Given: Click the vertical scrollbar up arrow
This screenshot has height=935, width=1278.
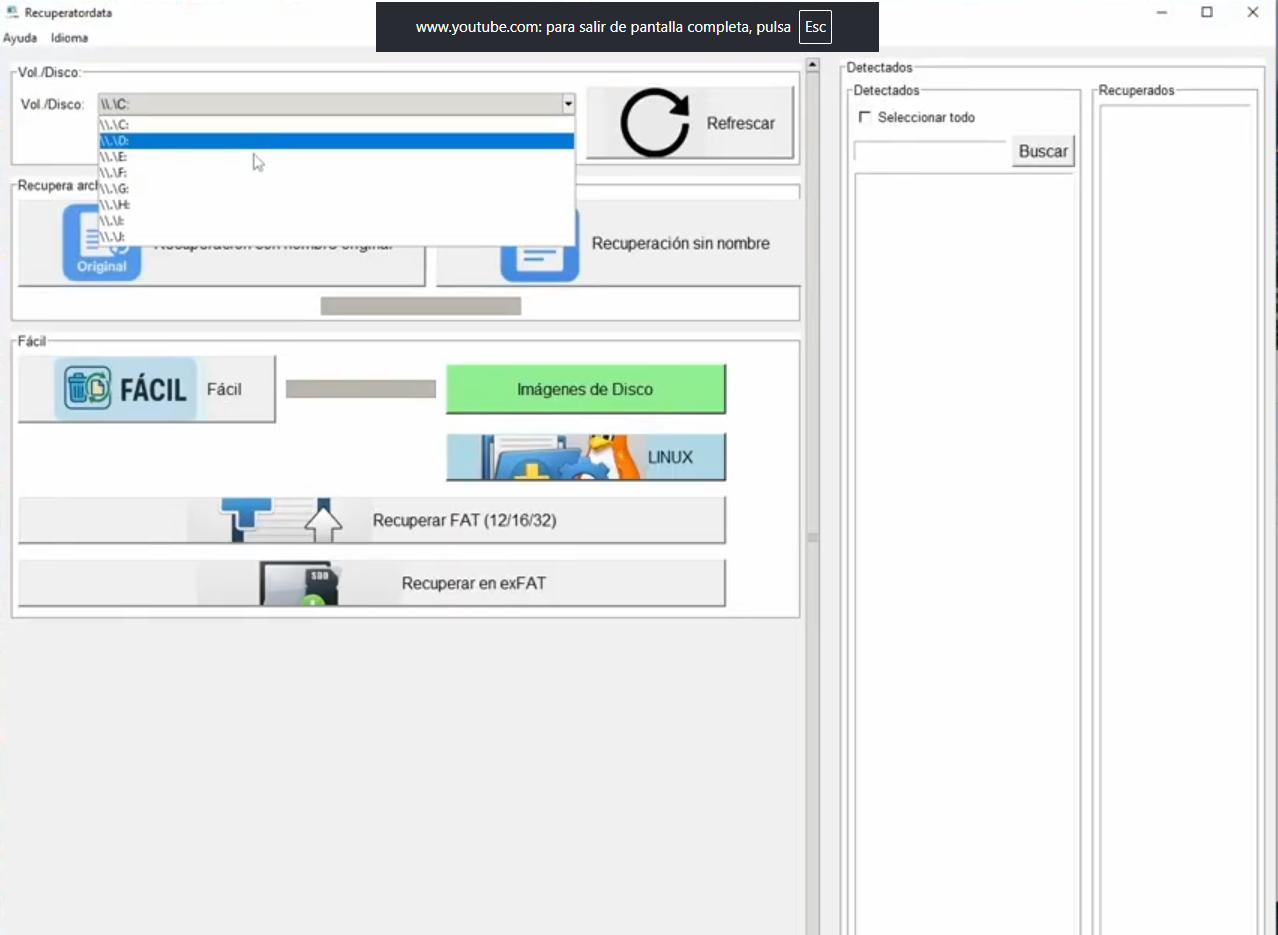Looking at the screenshot, I should click(812, 67).
